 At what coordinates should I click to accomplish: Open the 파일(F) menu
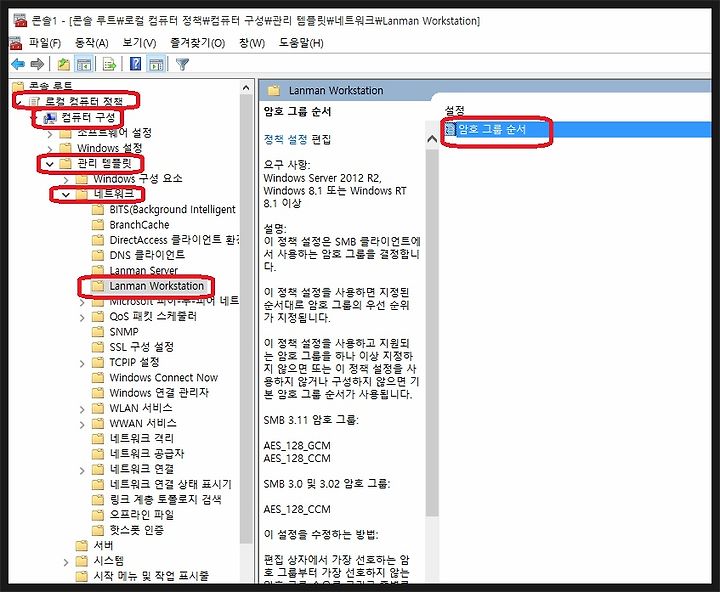(45, 43)
